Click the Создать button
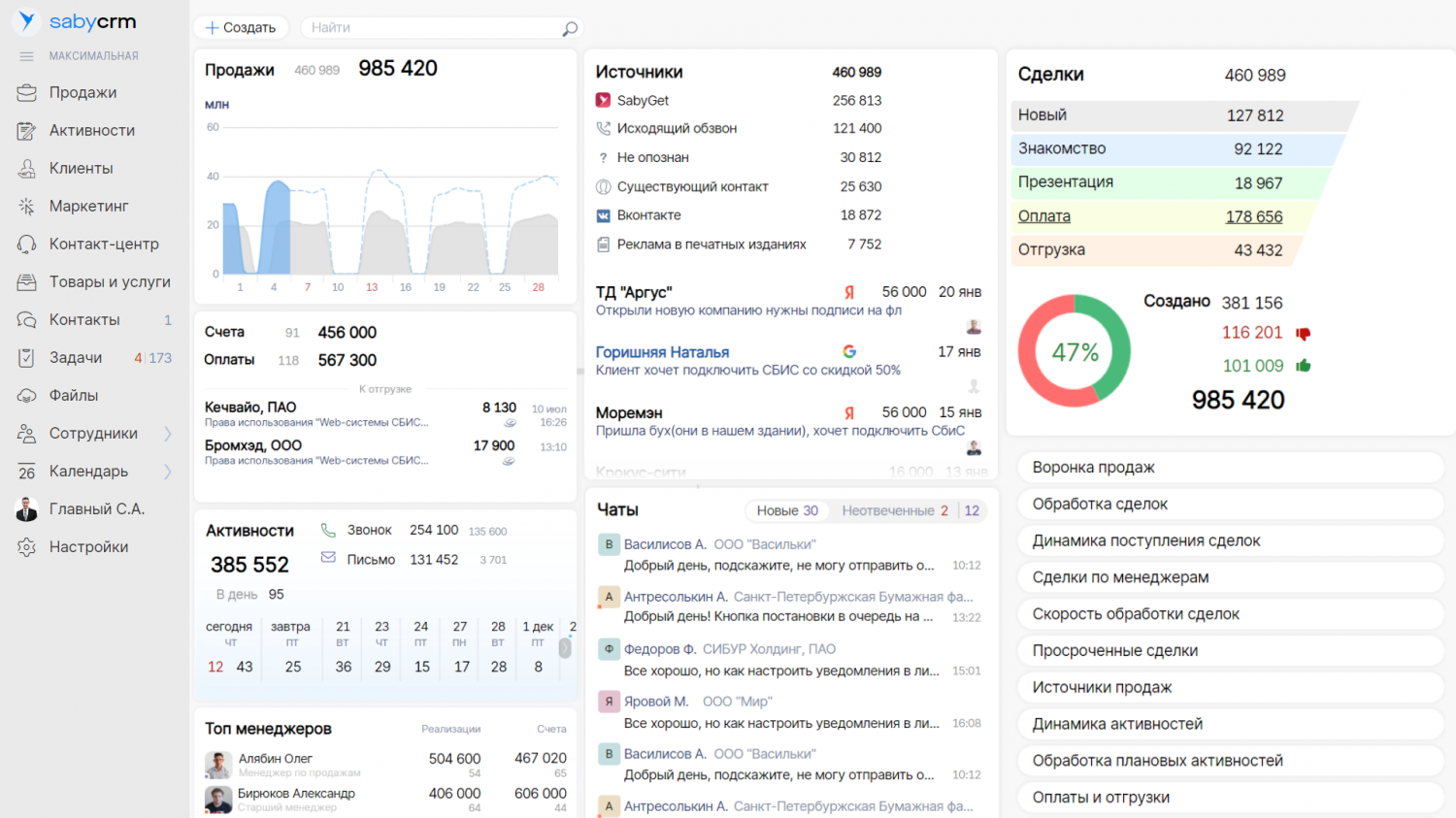 241,28
